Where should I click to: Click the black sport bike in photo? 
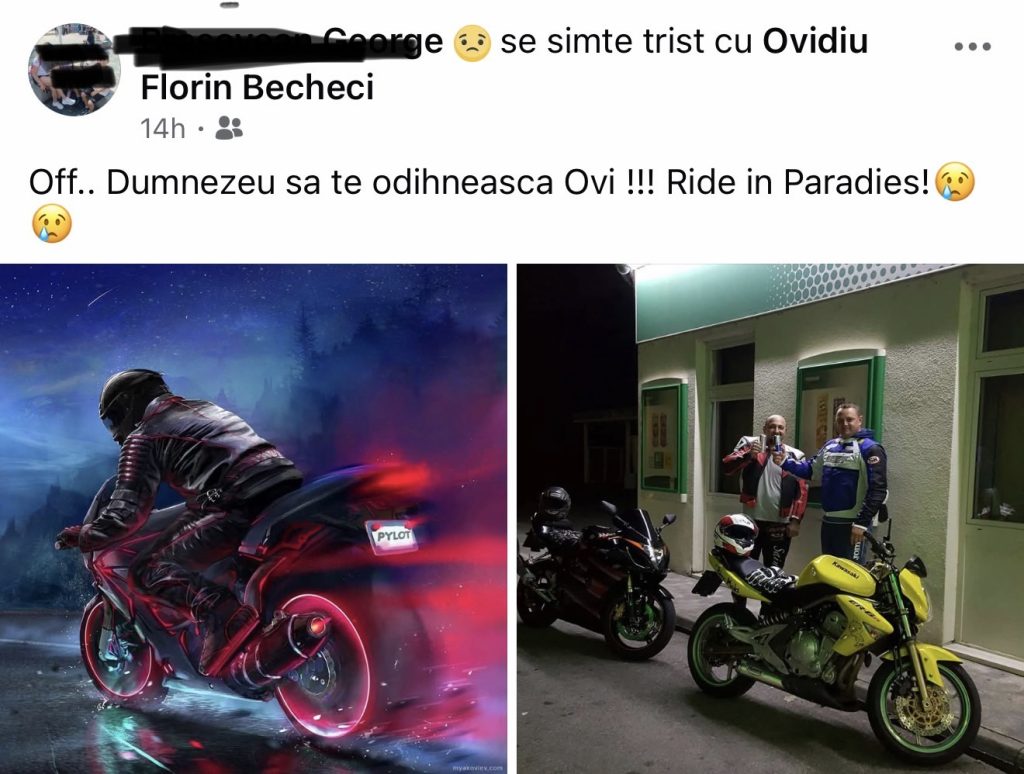[596, 573]
